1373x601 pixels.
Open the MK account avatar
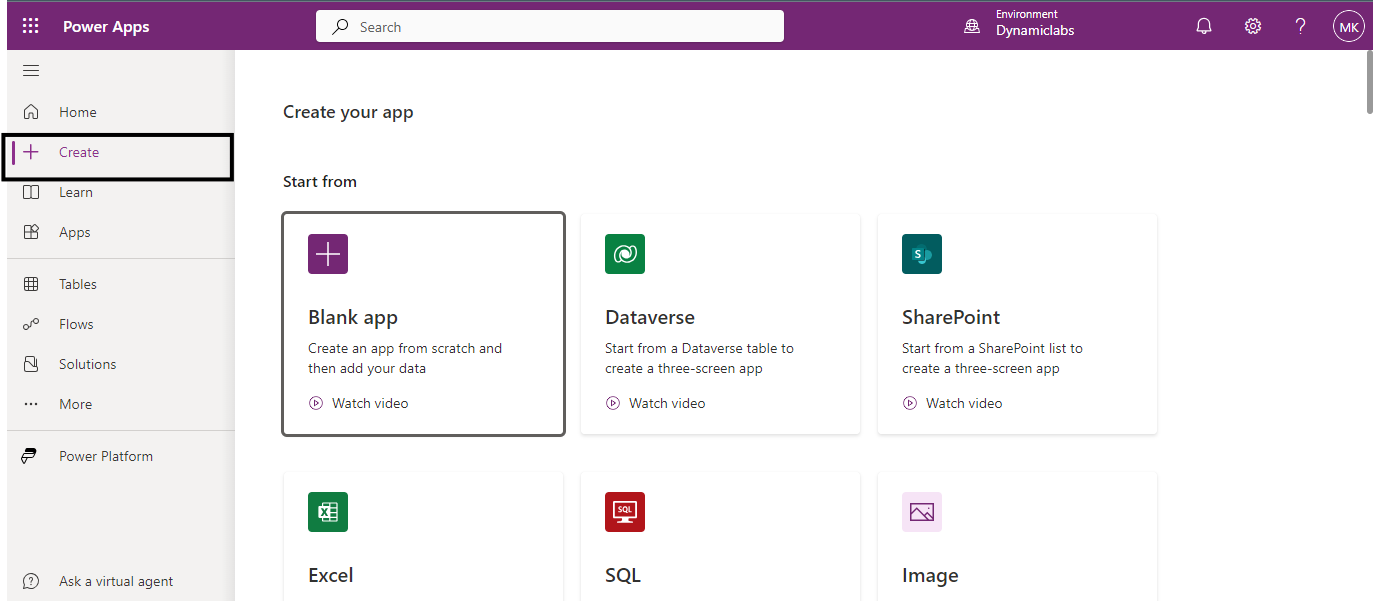coord(1348,27)
